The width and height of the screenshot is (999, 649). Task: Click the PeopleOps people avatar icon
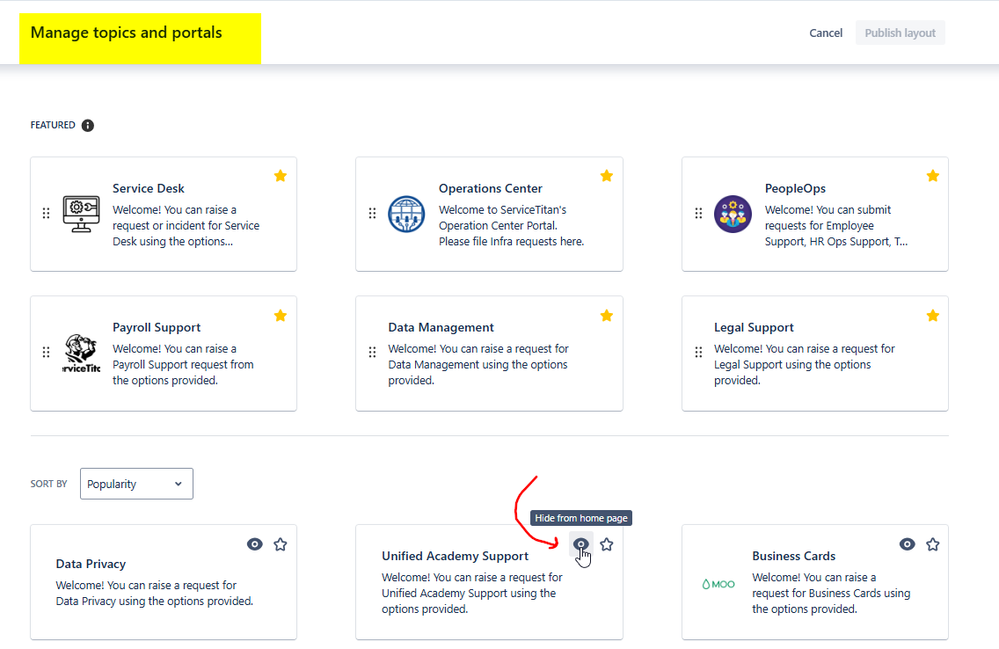click(x=733, y=213)
